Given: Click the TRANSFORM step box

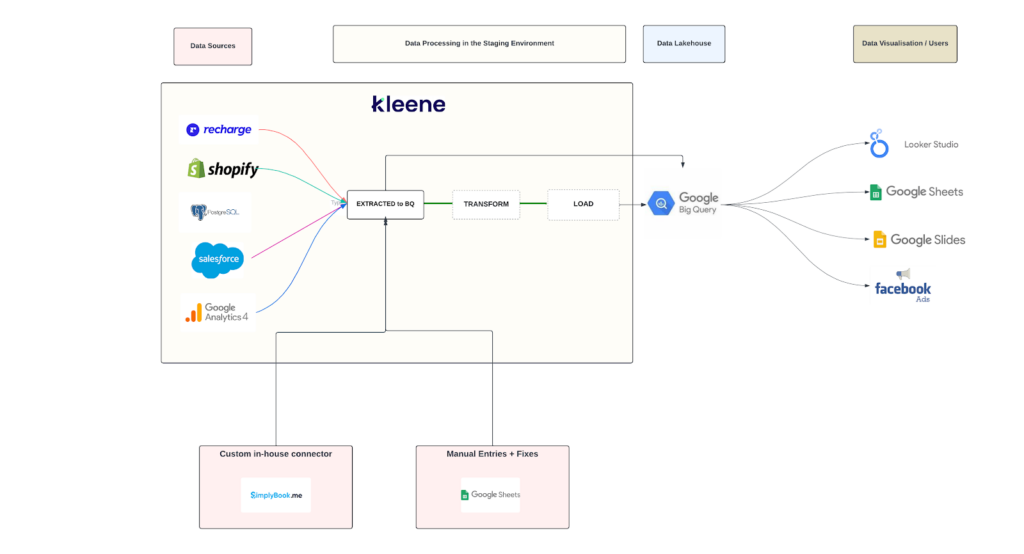Looking at the screenshot, I should click(486, 204).
